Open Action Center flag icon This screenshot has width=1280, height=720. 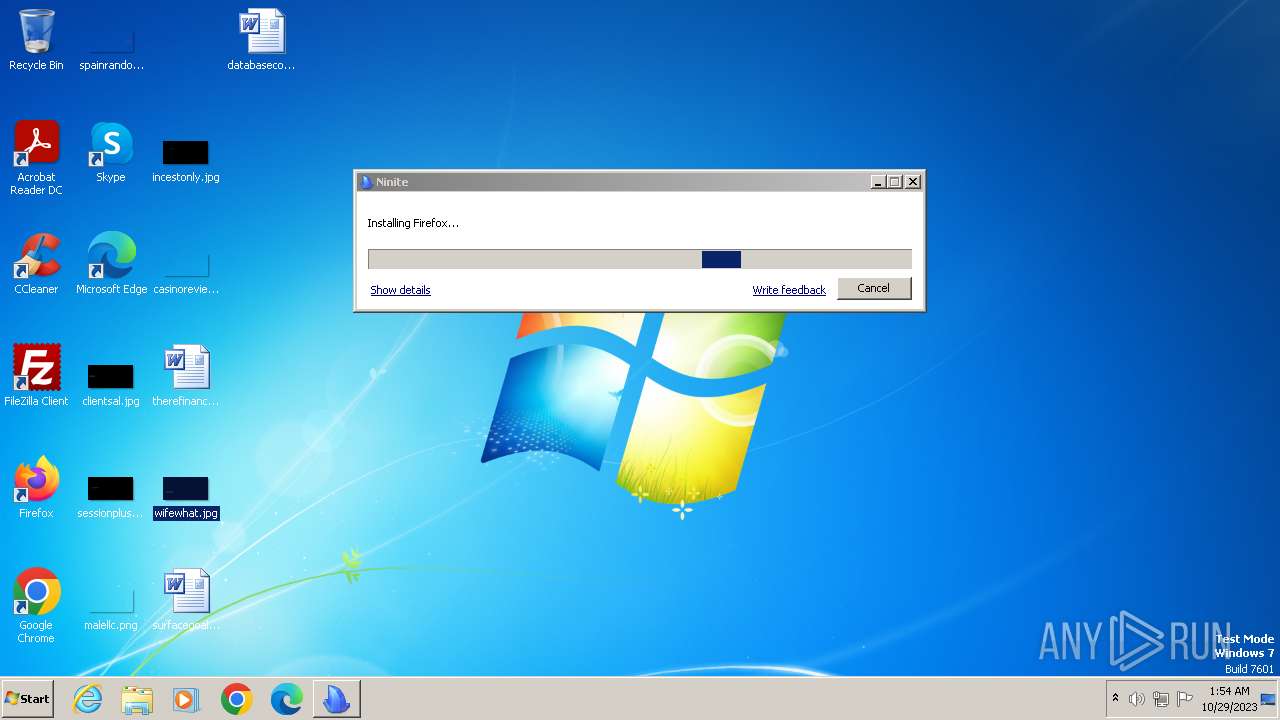pos(1185,699)
